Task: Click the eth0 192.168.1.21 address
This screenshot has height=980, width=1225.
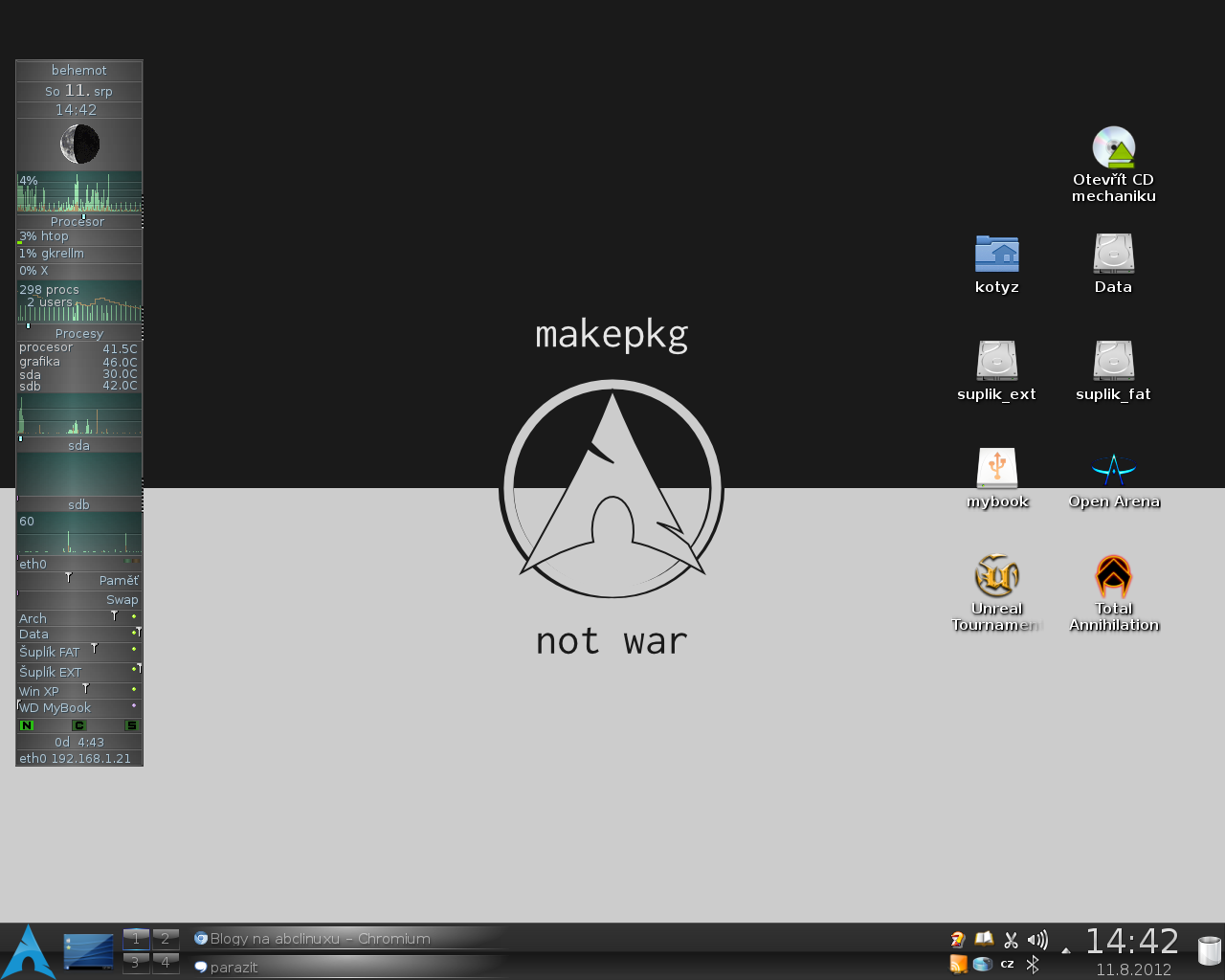Action: pyautogui.click(x=76, y=759)
